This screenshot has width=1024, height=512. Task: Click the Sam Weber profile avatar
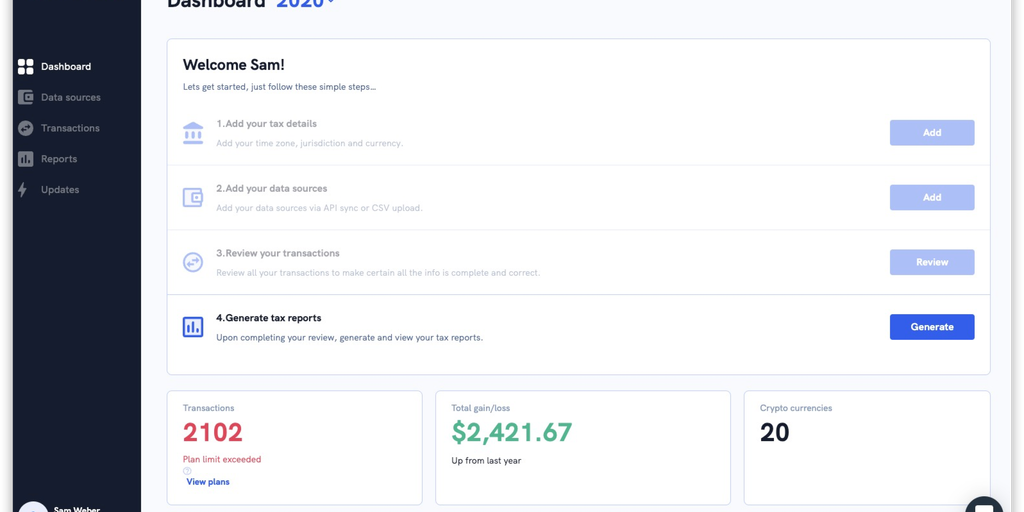click(x=33, y=507)
